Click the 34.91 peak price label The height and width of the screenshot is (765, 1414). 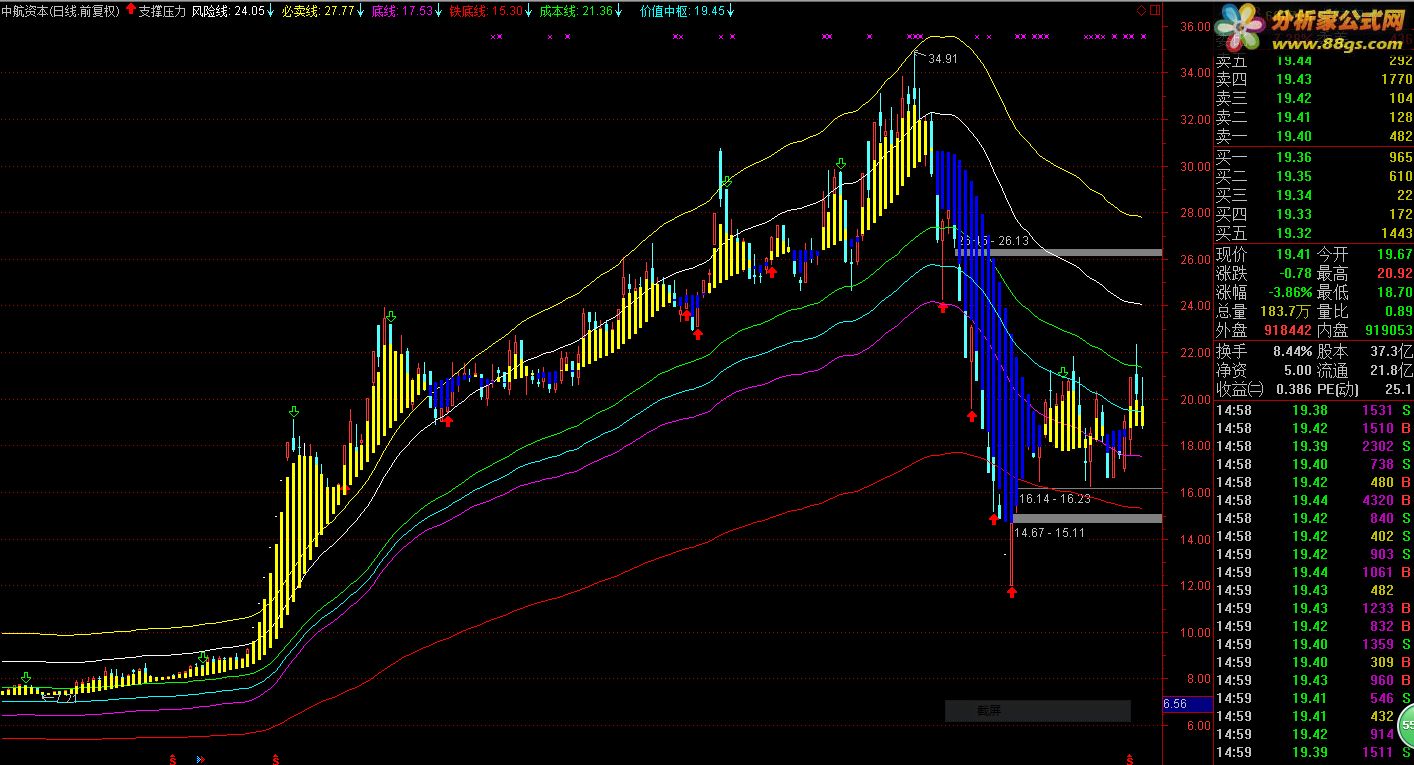pyautogui.click(x=943, y=59)
